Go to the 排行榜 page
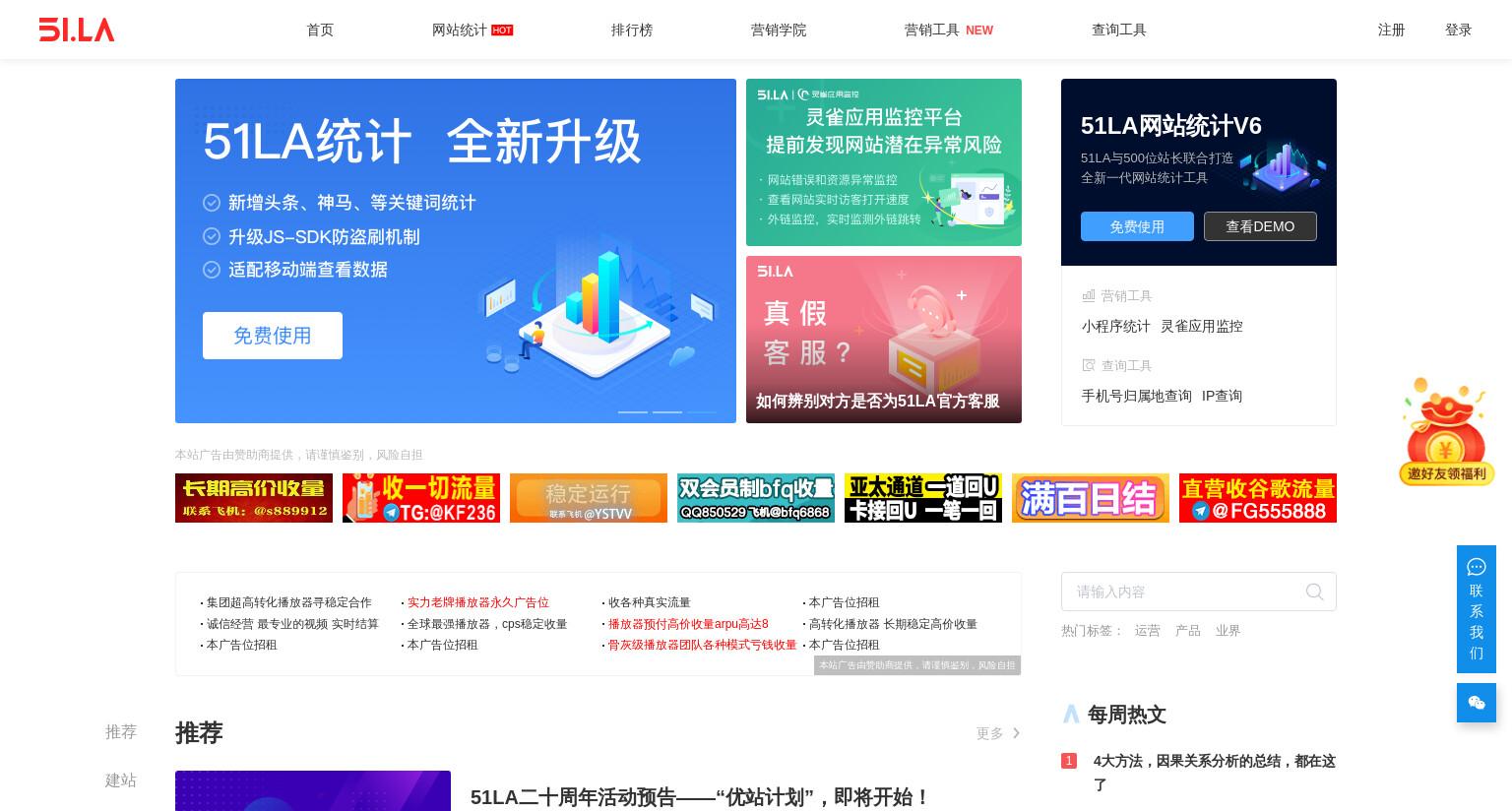This screenshot has height=811, width=1512. point(632,30)
